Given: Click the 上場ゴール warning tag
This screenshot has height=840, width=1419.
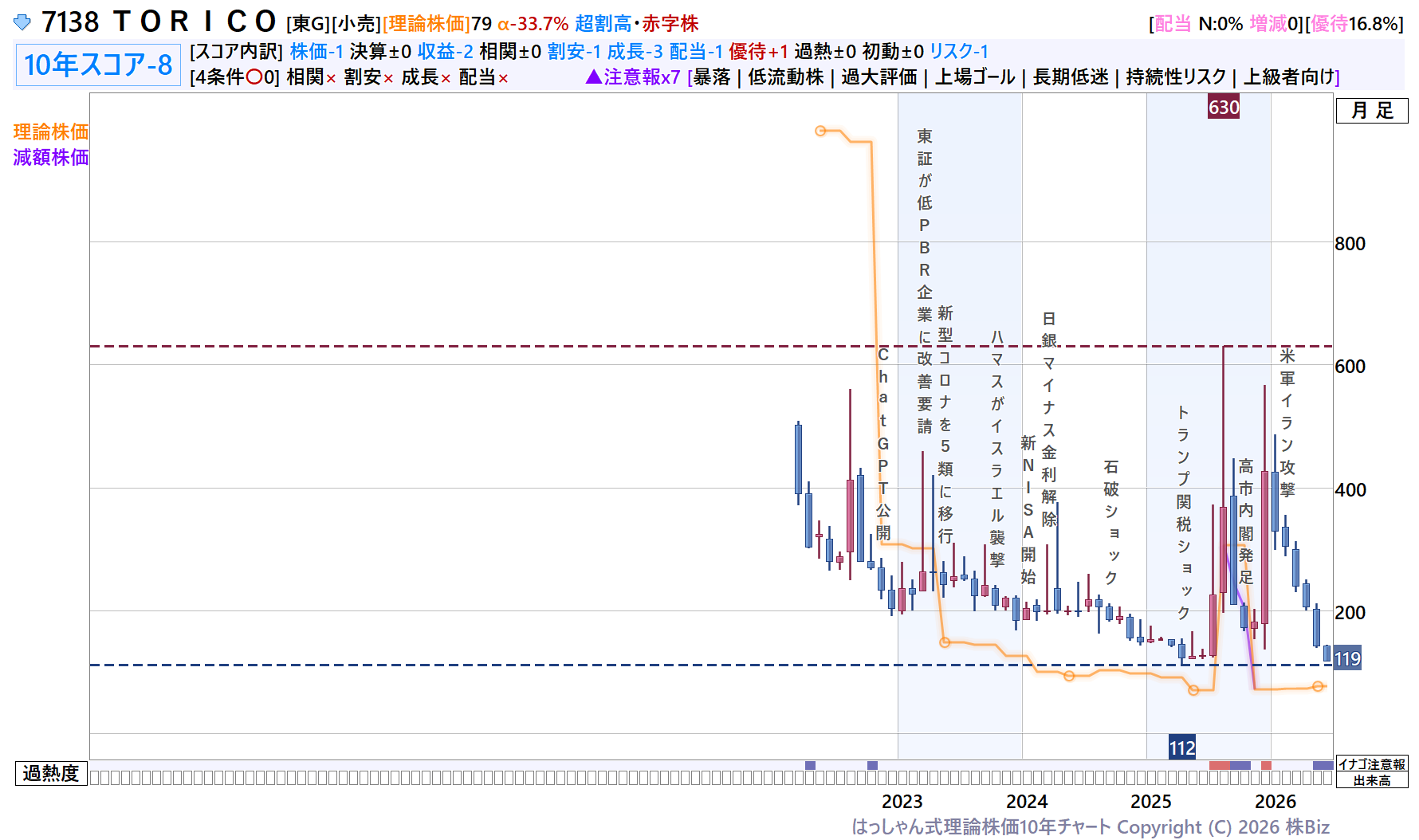Looking at the screenshot, I should (x=975, y=77).
